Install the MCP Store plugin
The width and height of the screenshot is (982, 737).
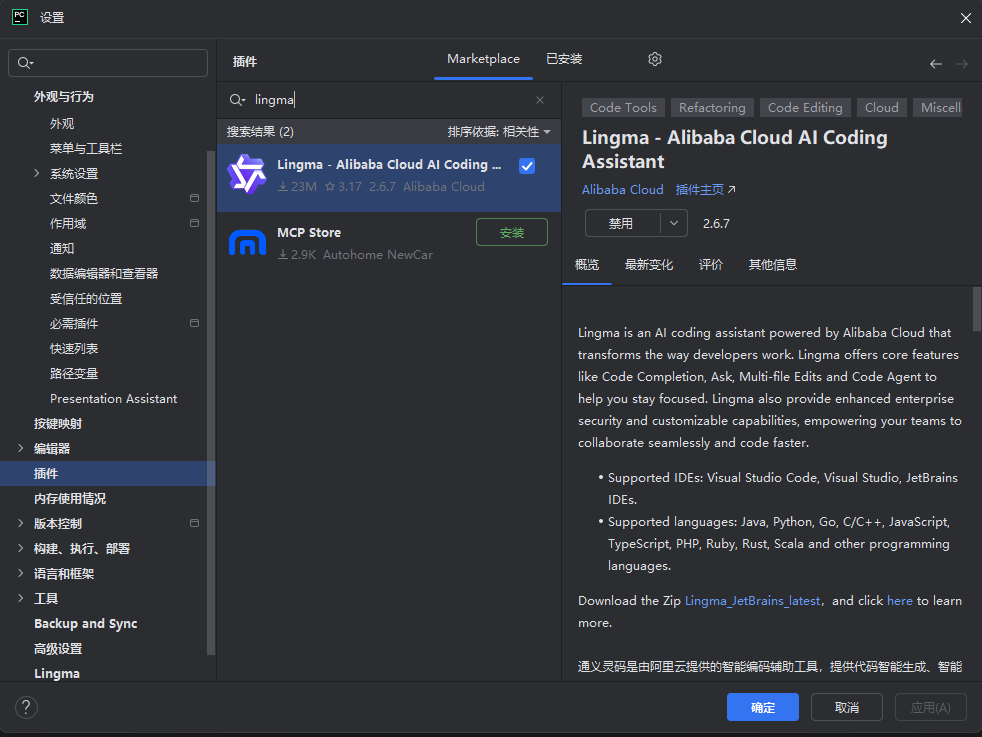pos(512,232)
